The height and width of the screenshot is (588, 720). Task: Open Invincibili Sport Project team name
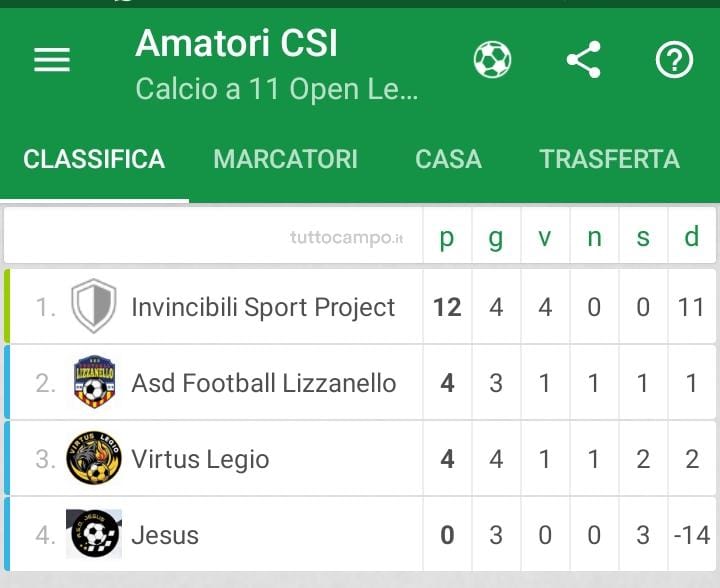coord(263,307)
